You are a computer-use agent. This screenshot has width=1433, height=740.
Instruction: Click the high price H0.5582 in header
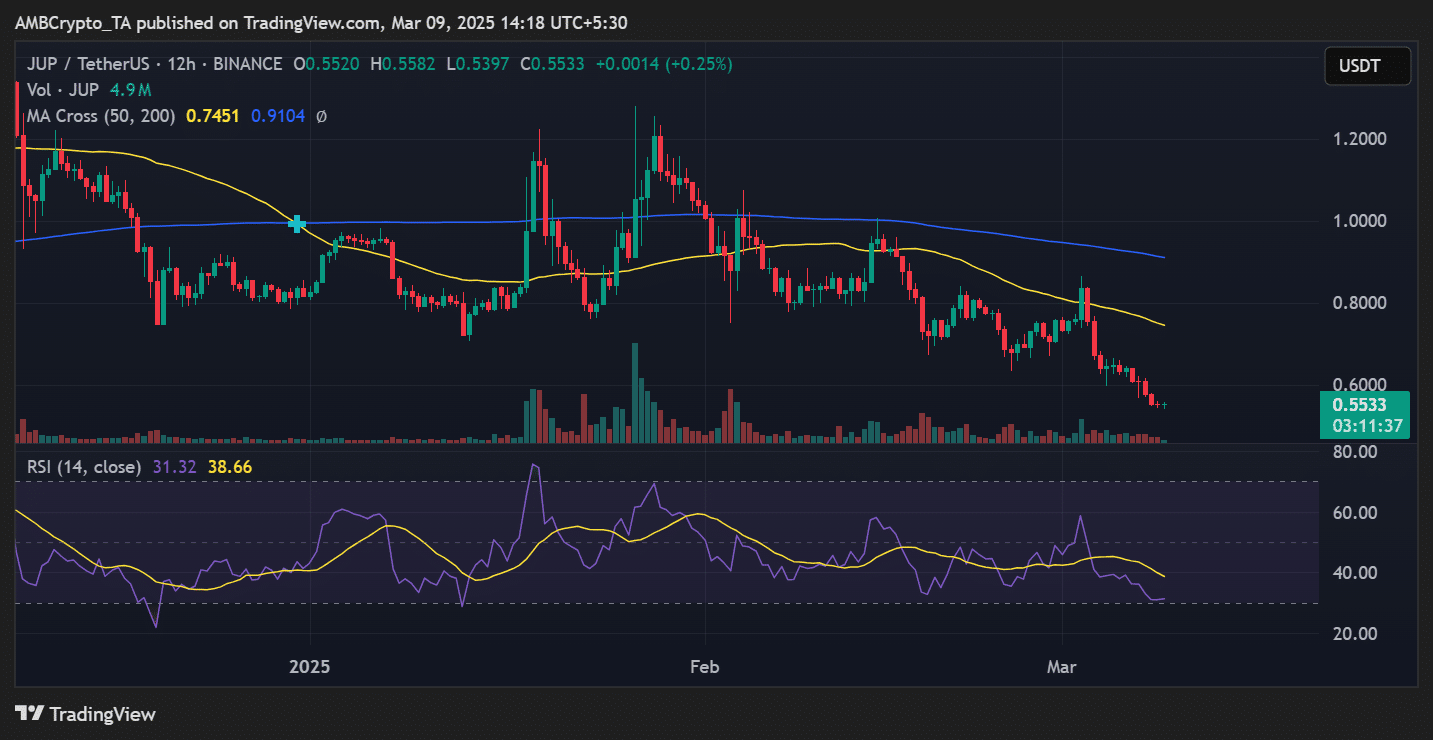click(x=402, y=64)
